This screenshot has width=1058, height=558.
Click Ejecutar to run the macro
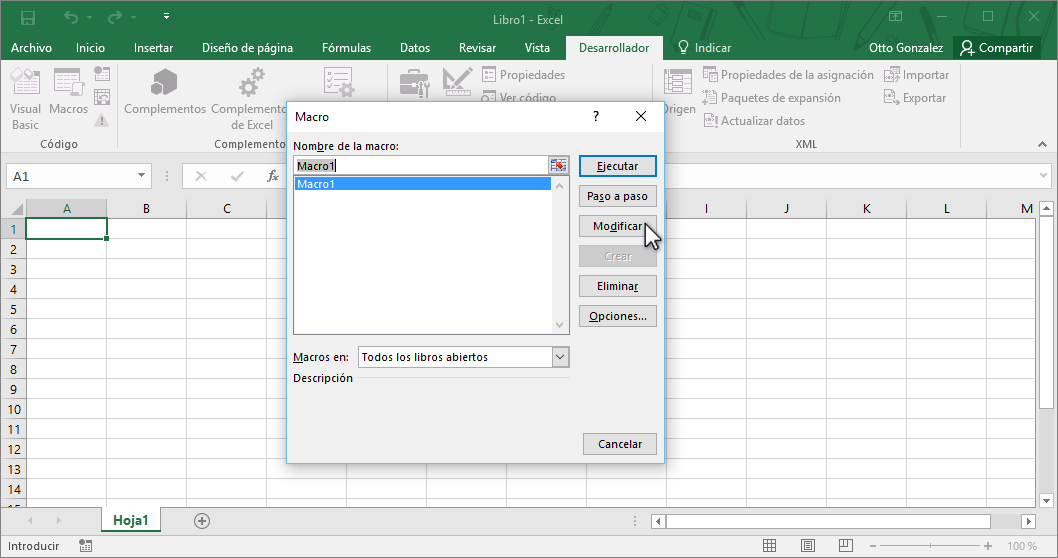coord(617,166)
